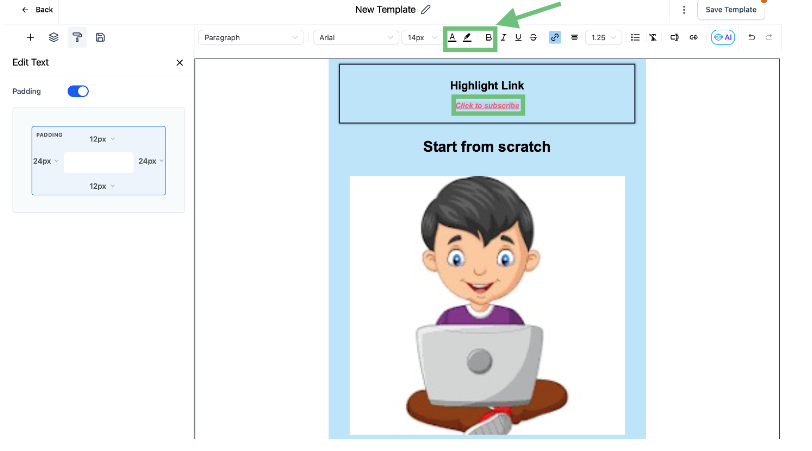Click the bulleted list icon
The width and height of the screenshot is (812, 451).
(636, 37)
